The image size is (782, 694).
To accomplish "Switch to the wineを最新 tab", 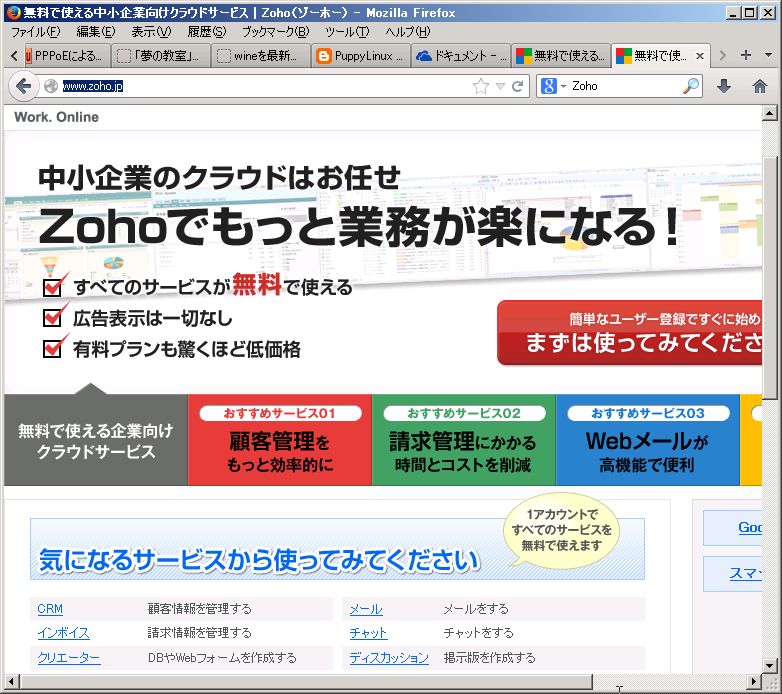I will click(260, 55).
